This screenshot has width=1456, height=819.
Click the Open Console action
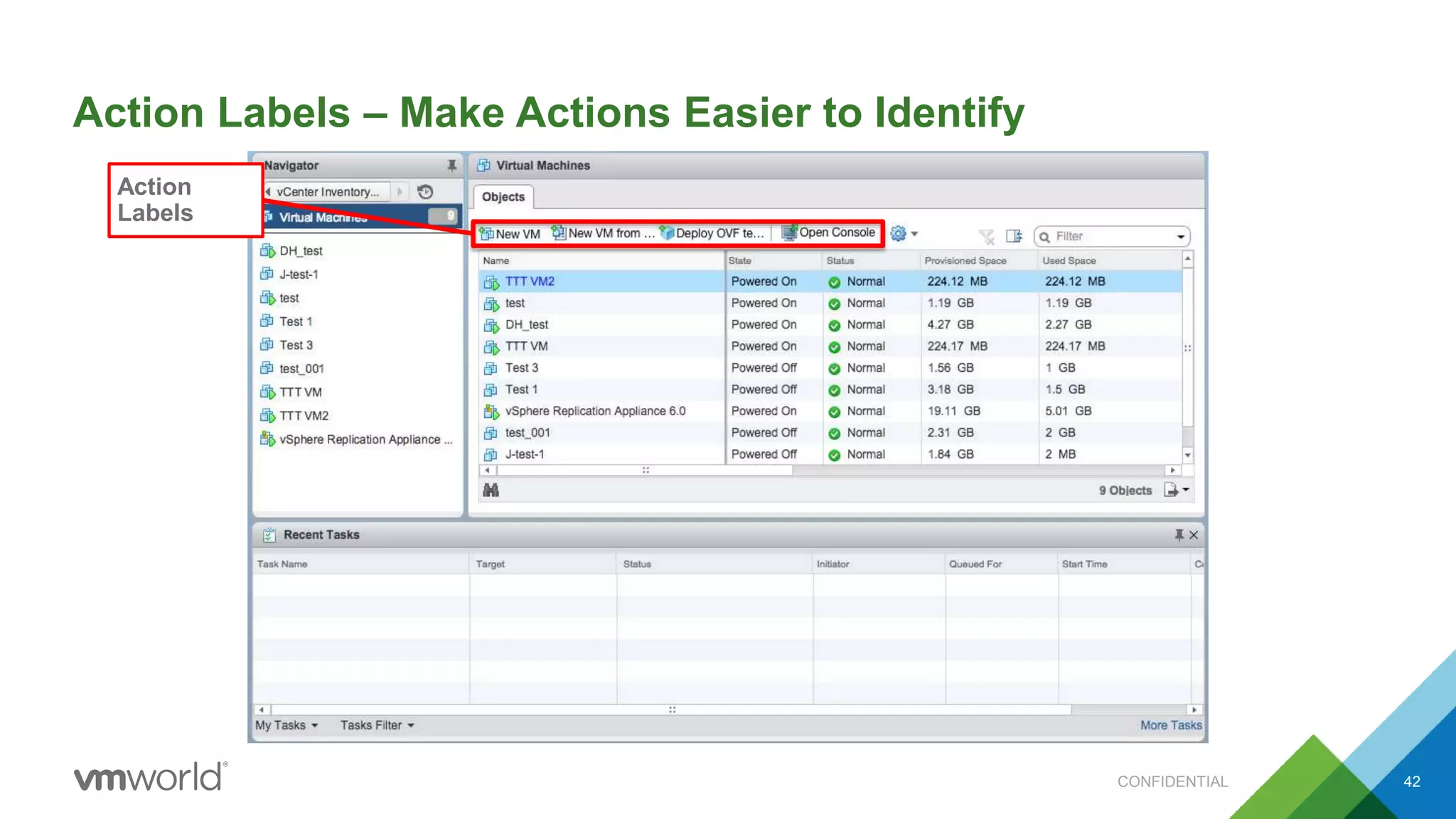pos(829,232)
